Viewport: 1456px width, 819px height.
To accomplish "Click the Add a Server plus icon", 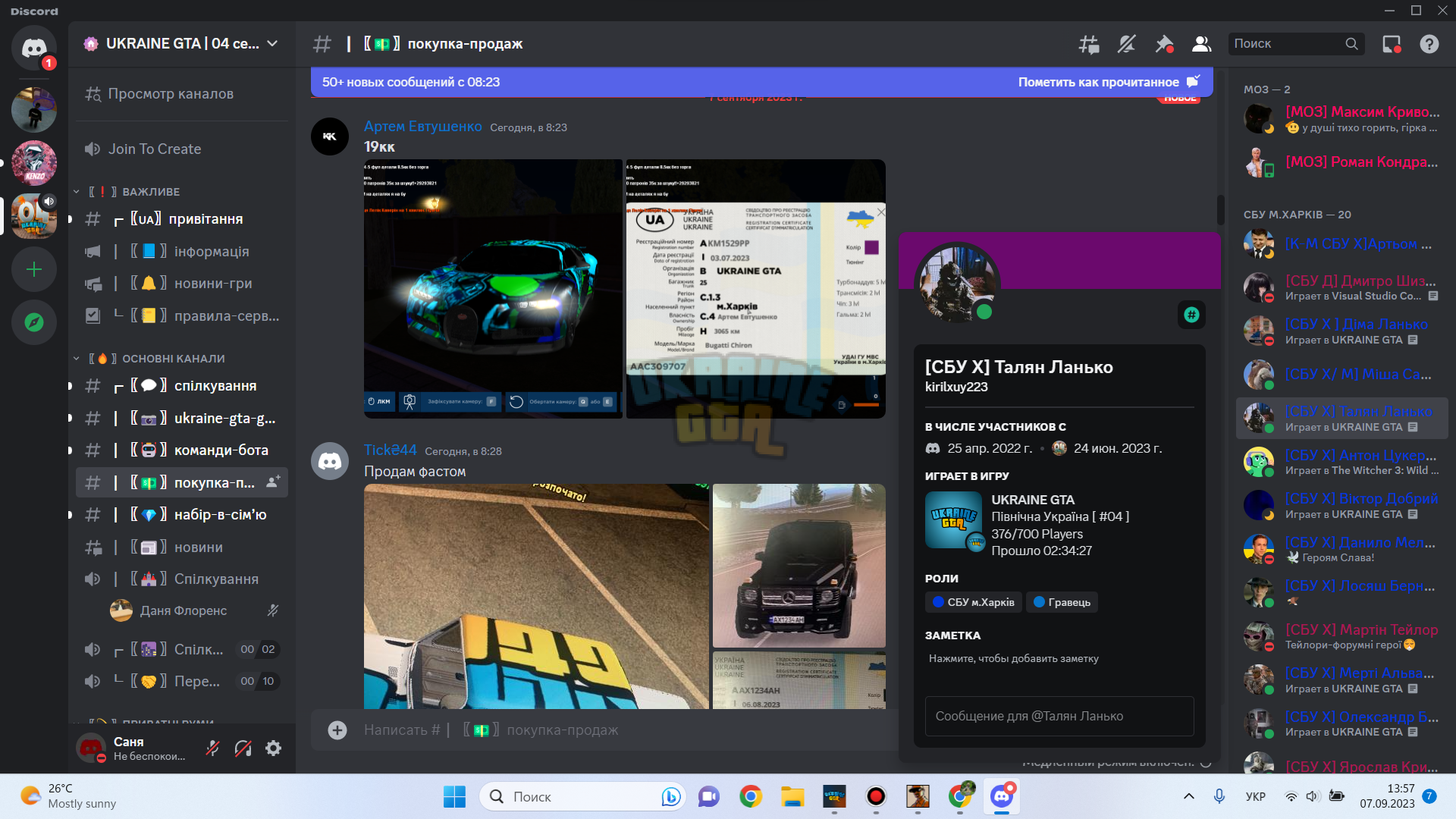I will click(34, 269).
